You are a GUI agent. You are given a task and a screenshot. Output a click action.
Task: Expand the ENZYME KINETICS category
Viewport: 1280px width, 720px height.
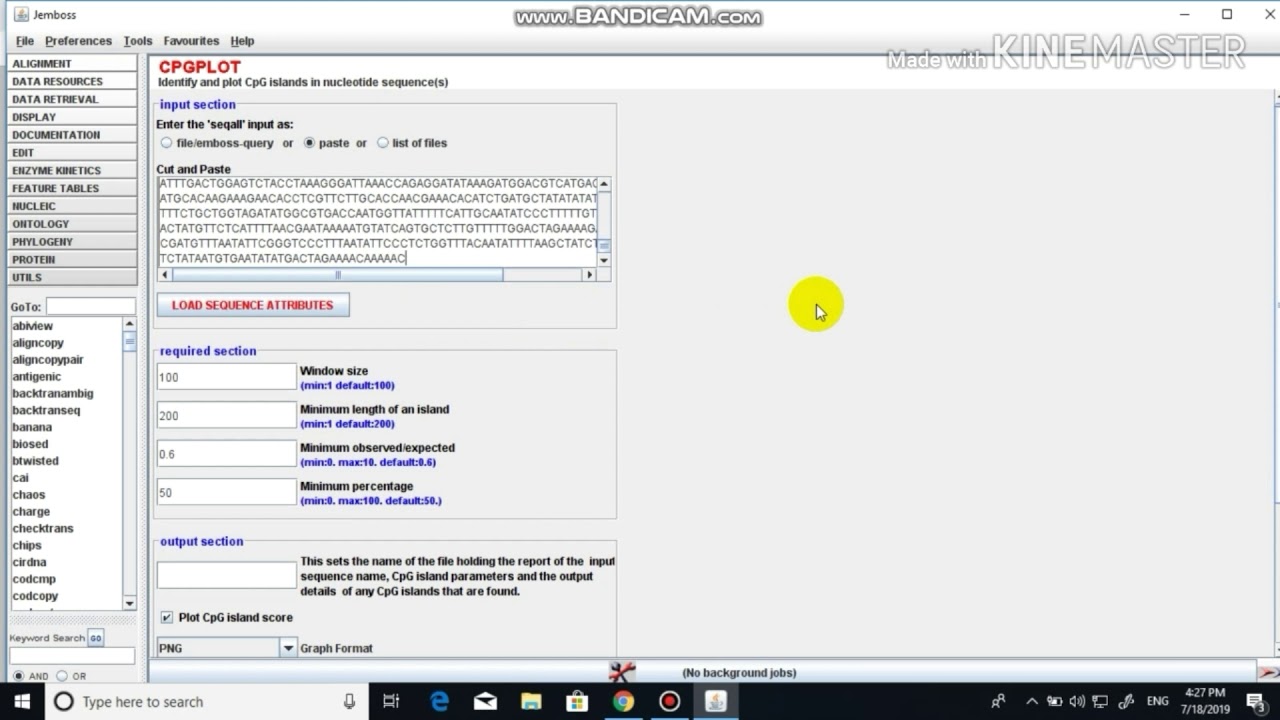(x=72, y=171)
